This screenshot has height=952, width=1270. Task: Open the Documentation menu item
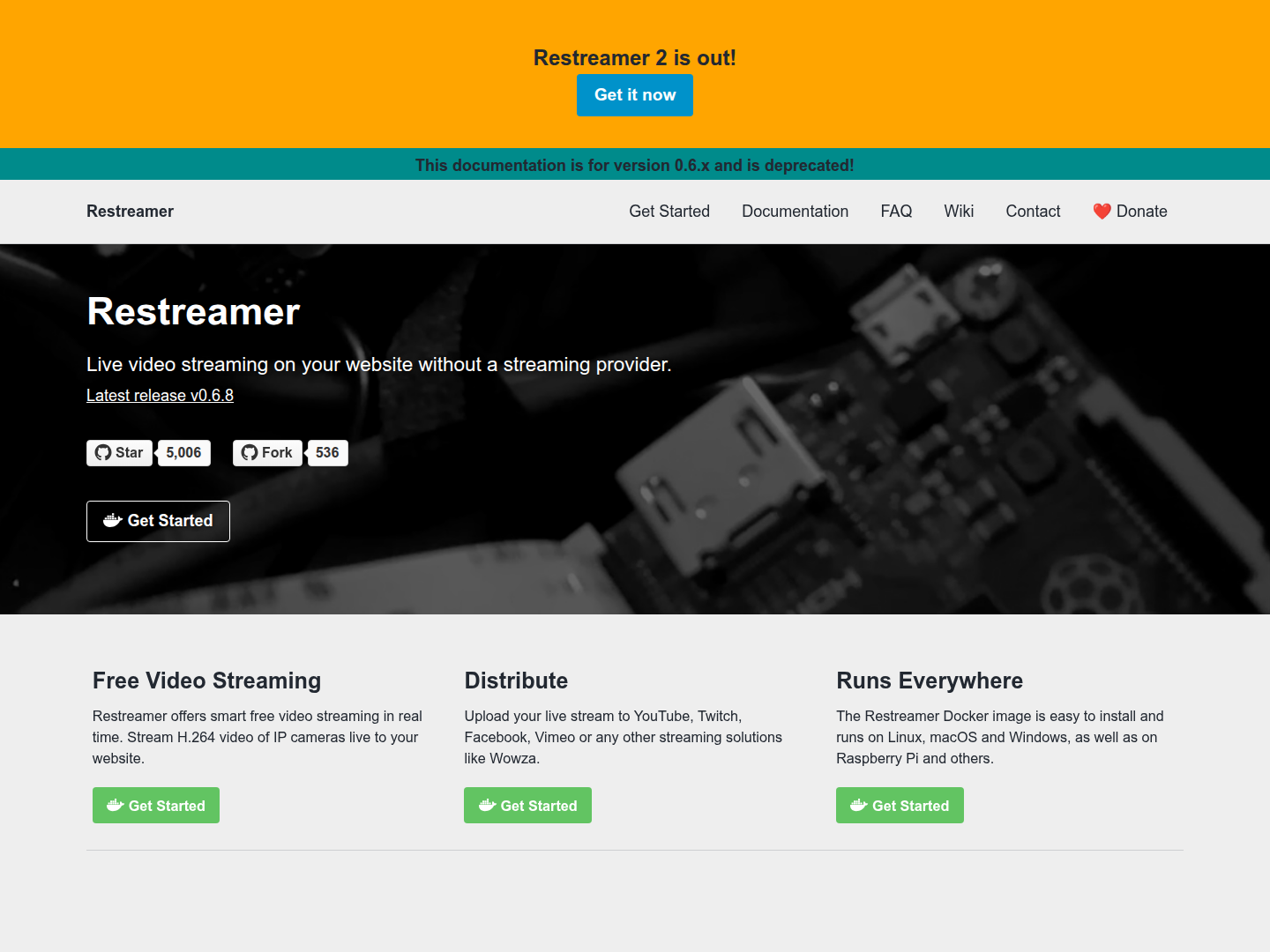pos(796,212)
